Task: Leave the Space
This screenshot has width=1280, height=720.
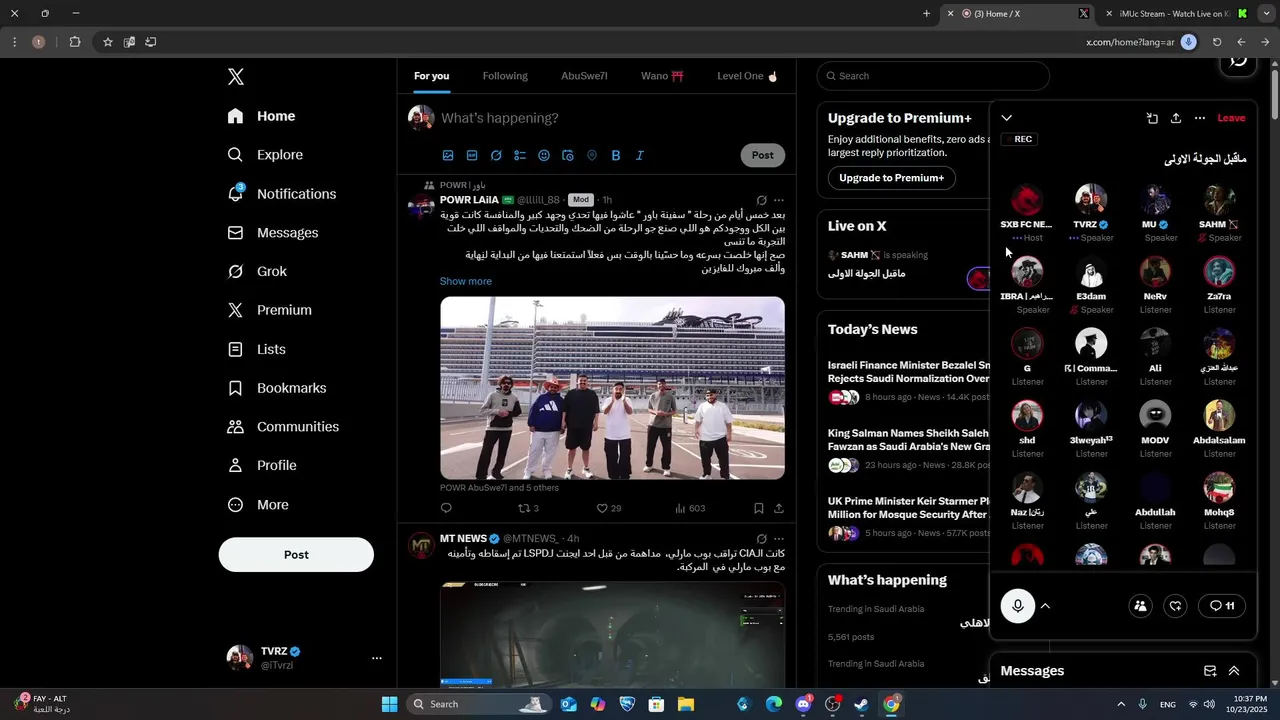Action: pyautogui.click(x=1231, y=118)
